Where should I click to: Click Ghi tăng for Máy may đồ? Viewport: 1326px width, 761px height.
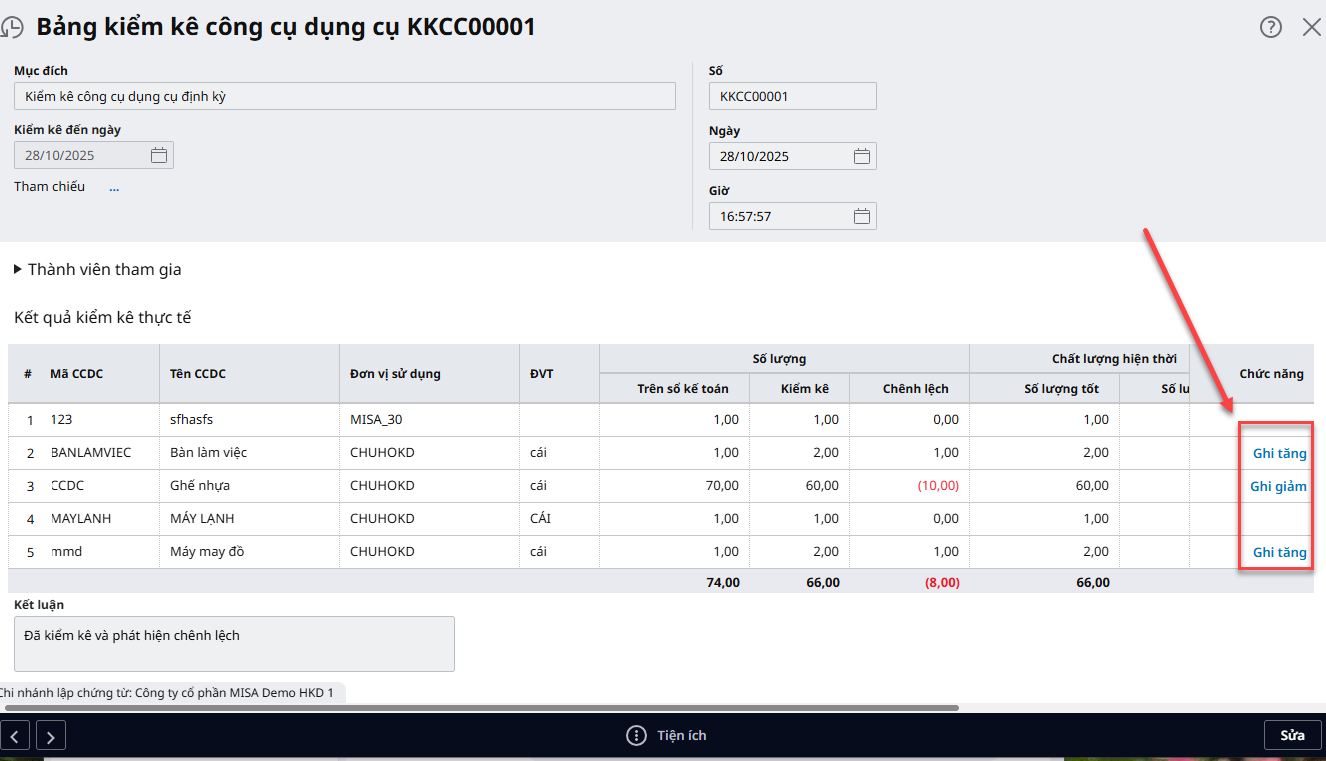tap(1279, 552)
